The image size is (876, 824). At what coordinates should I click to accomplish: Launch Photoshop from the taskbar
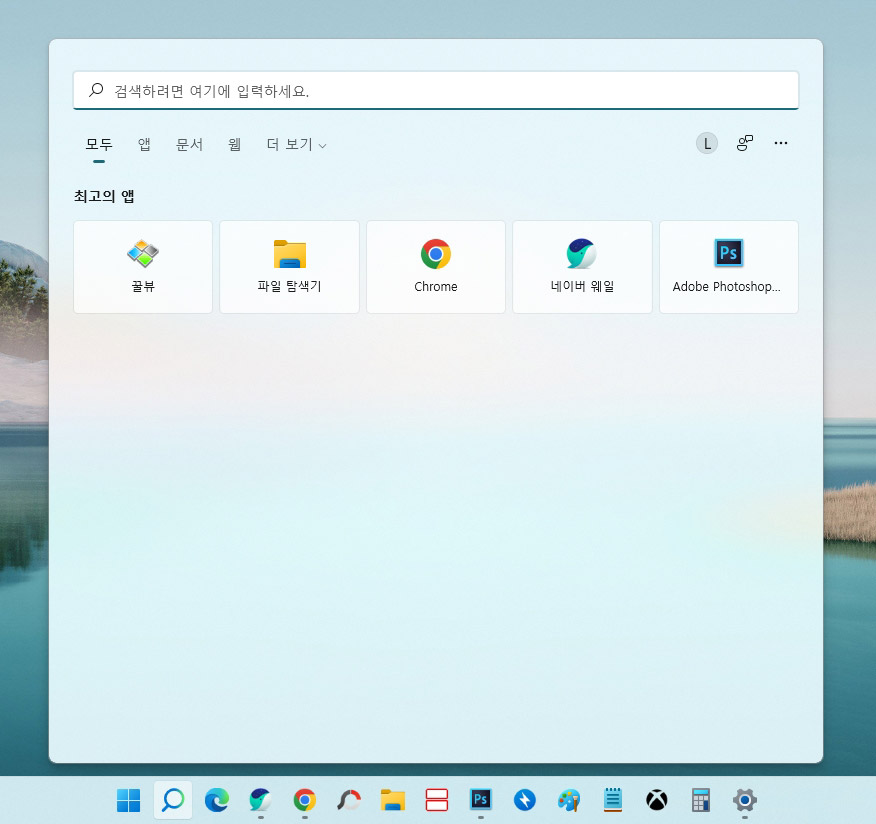coord(481,800)
